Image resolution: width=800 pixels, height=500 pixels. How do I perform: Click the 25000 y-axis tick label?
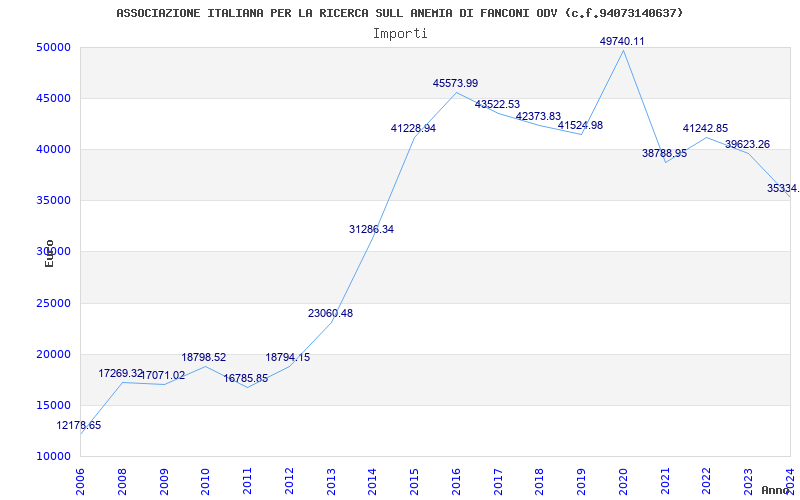coord(53,304)
